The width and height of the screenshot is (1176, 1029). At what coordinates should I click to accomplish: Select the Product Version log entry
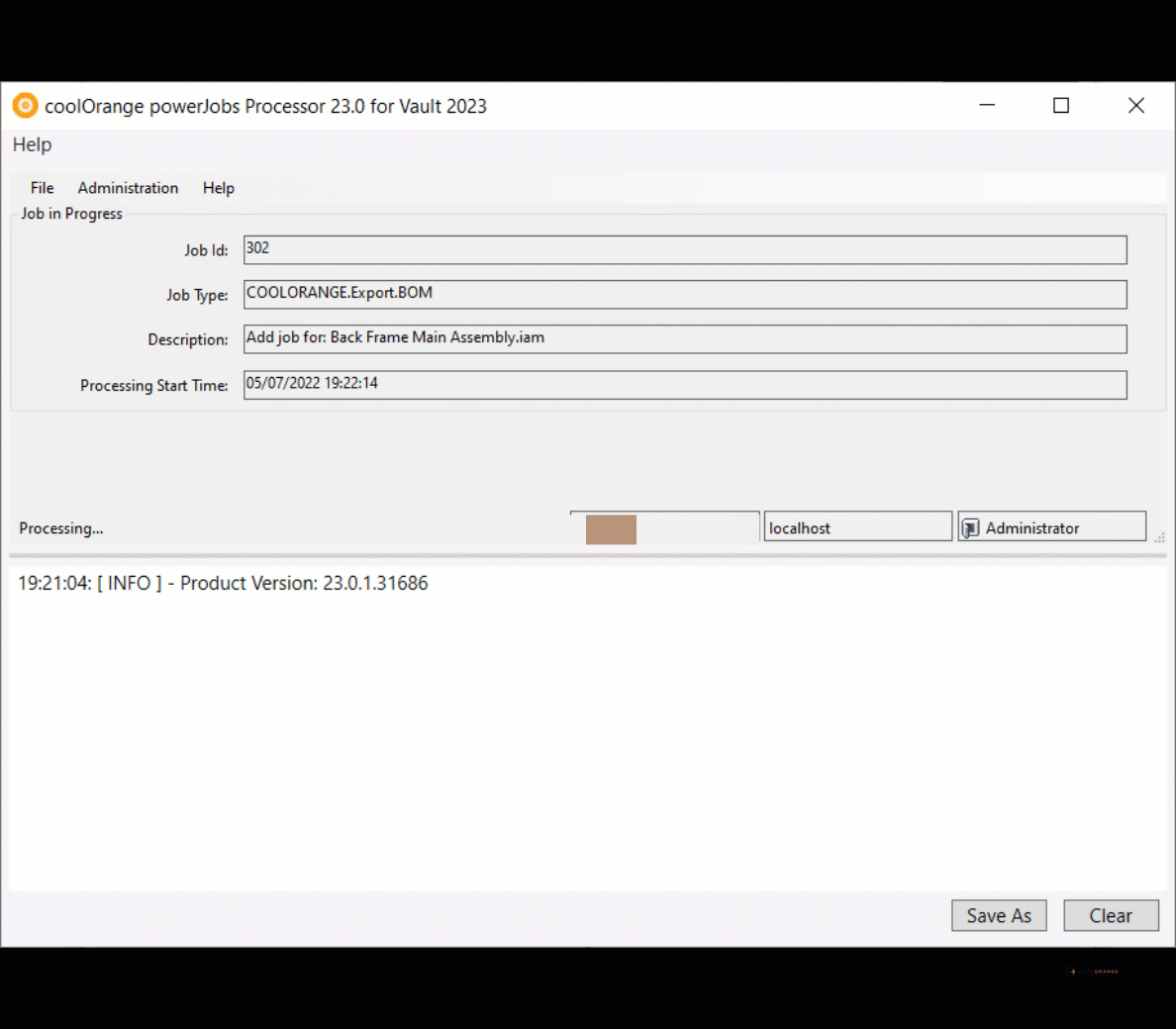223,583
